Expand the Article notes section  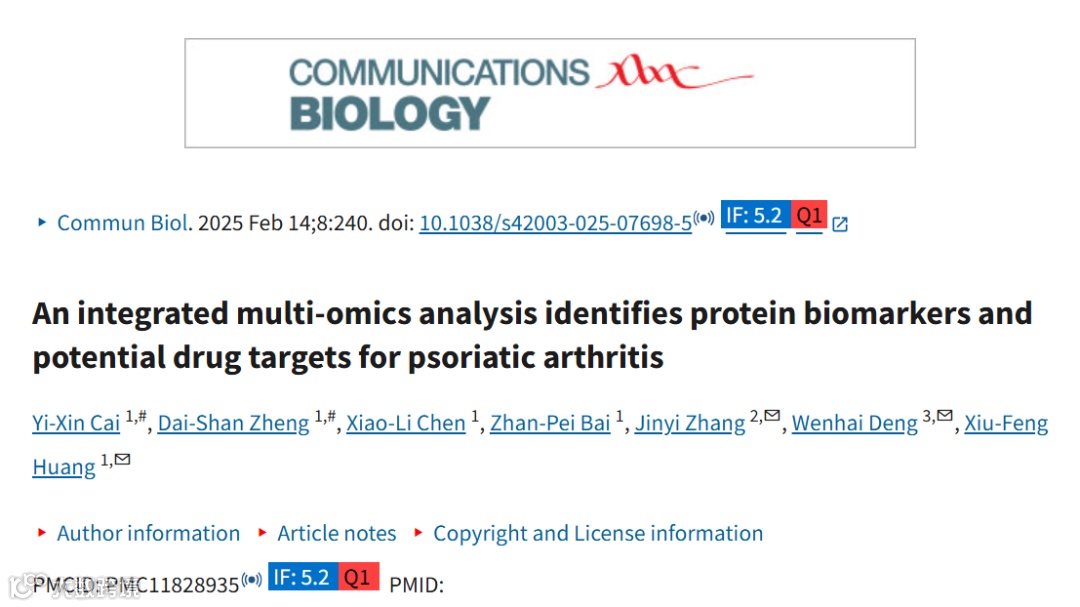(x=337, y=533)
